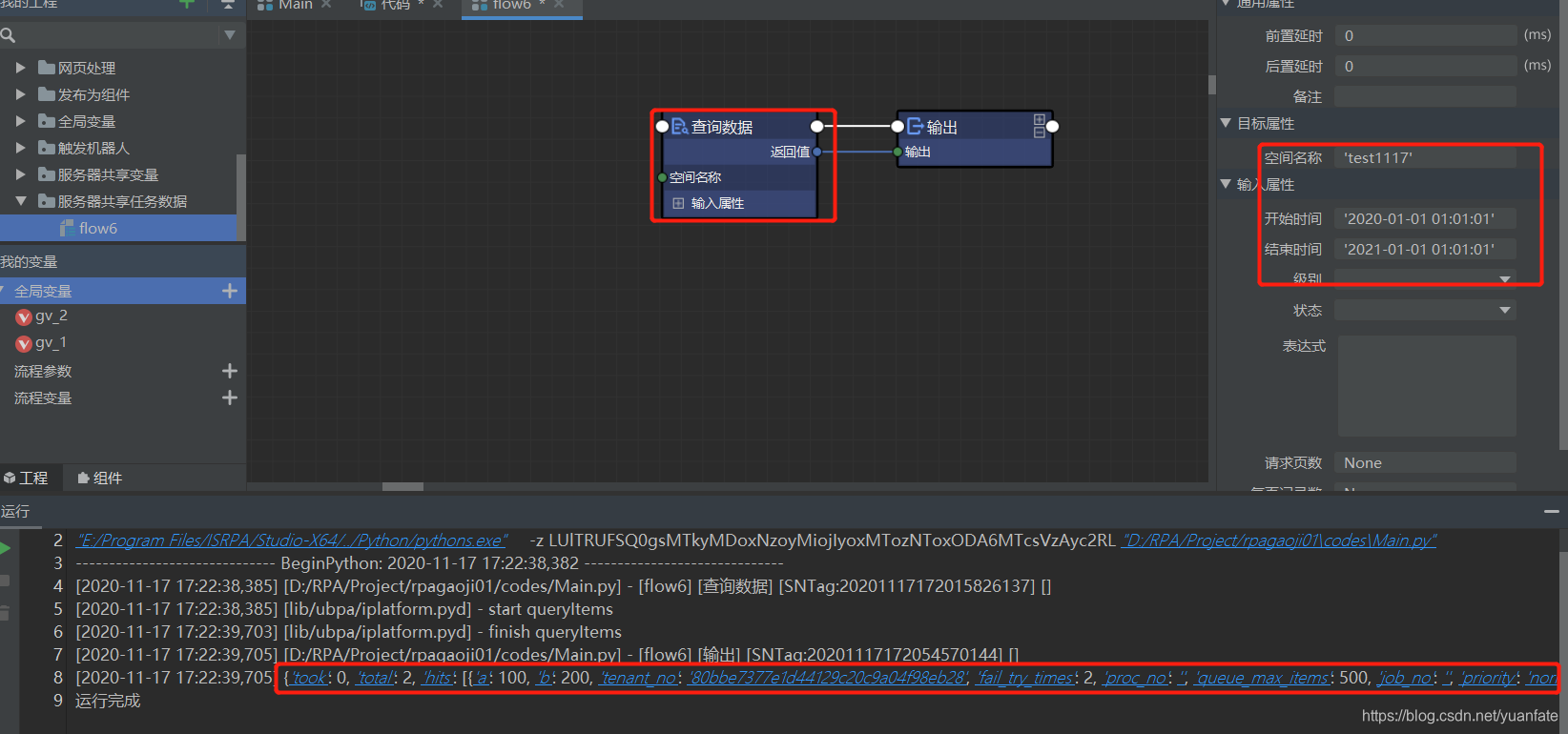Open the 级别 dropdown

click(x=1425, y=278)
